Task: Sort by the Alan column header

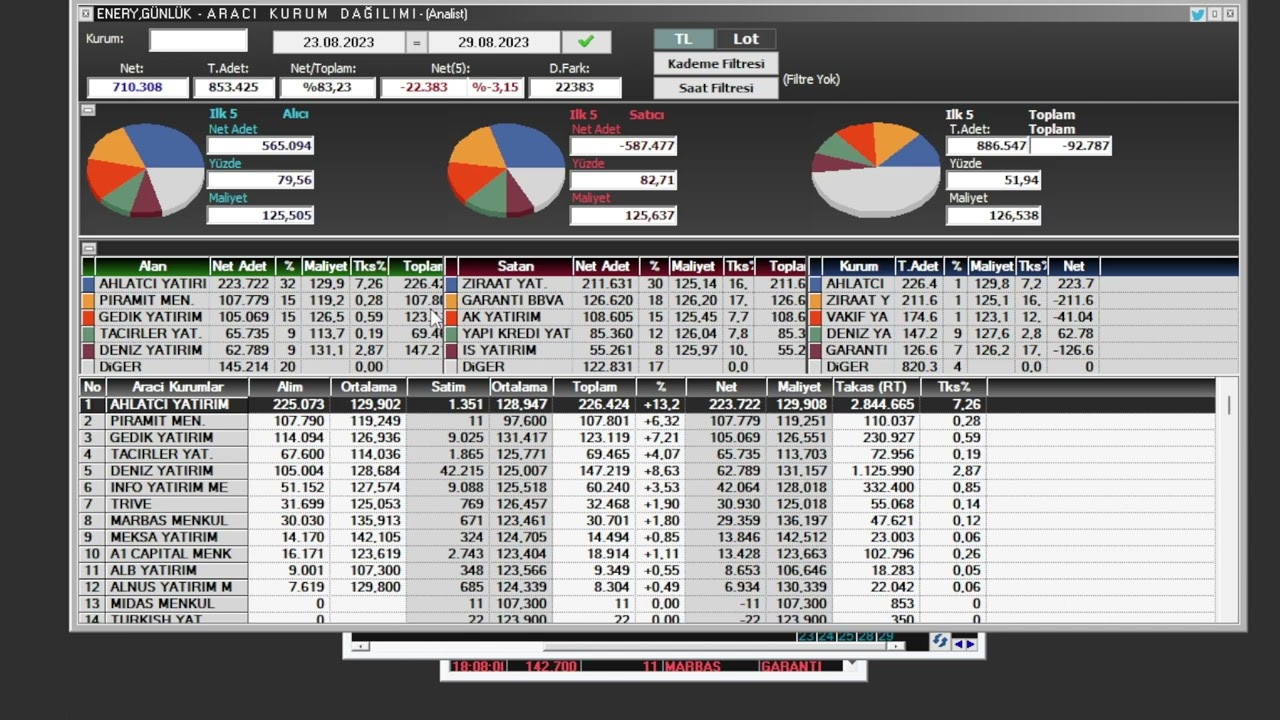Action: pyautogui.click(x=152, y=266)
